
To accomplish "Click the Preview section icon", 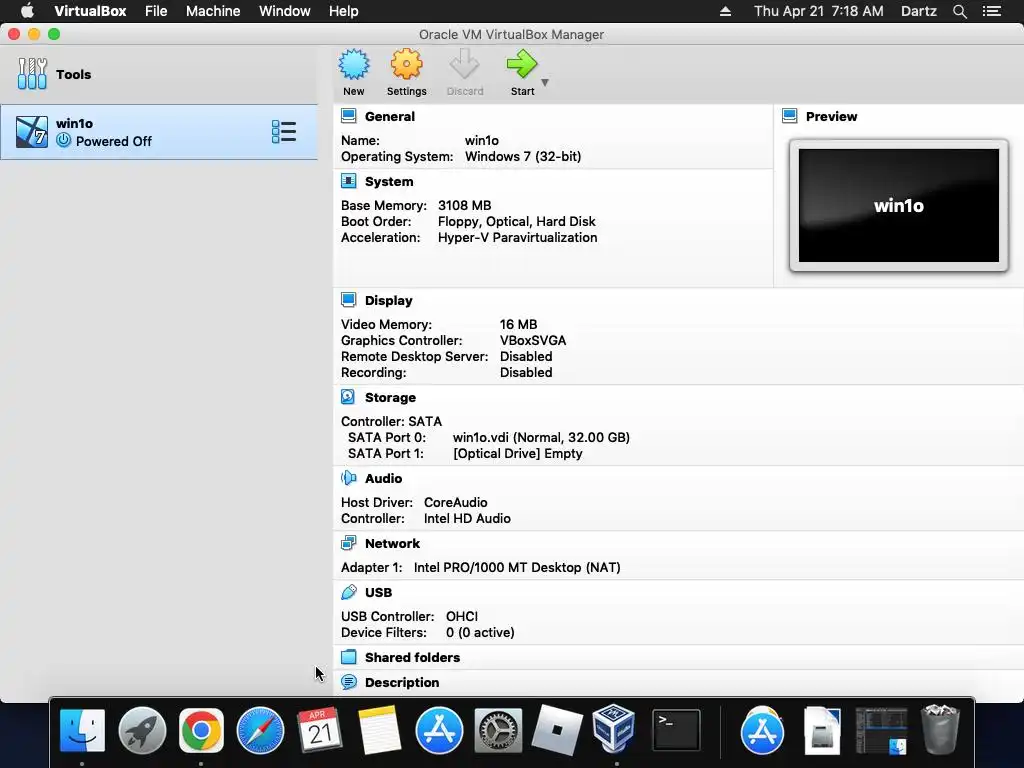I will [790, 116].
